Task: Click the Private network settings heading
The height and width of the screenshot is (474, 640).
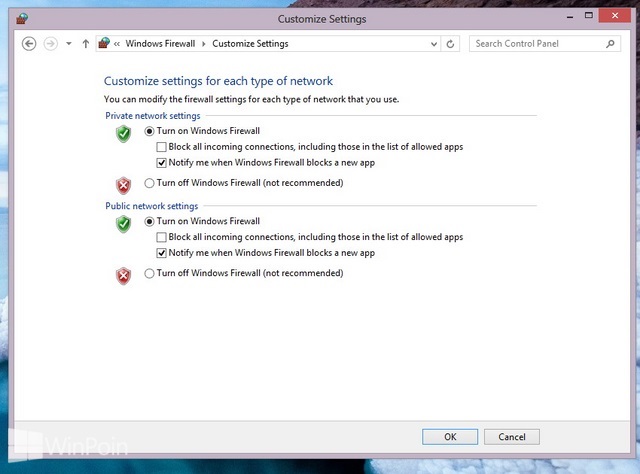Action: (153, 116)
